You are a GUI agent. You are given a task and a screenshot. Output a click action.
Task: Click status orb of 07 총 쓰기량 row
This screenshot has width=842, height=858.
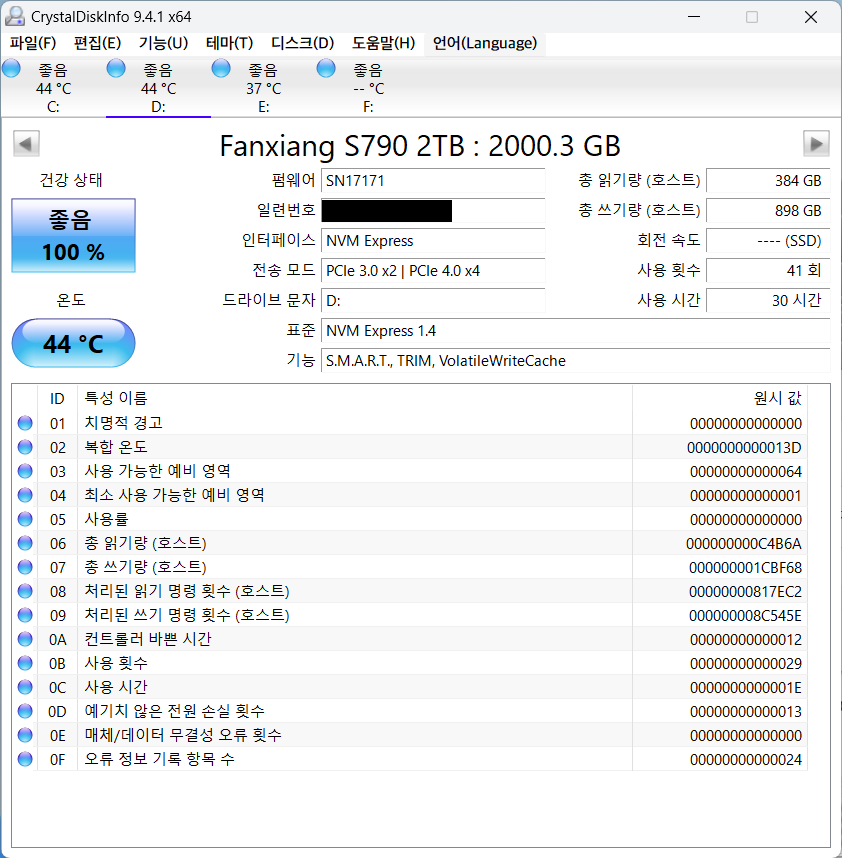tap(25, 567)
